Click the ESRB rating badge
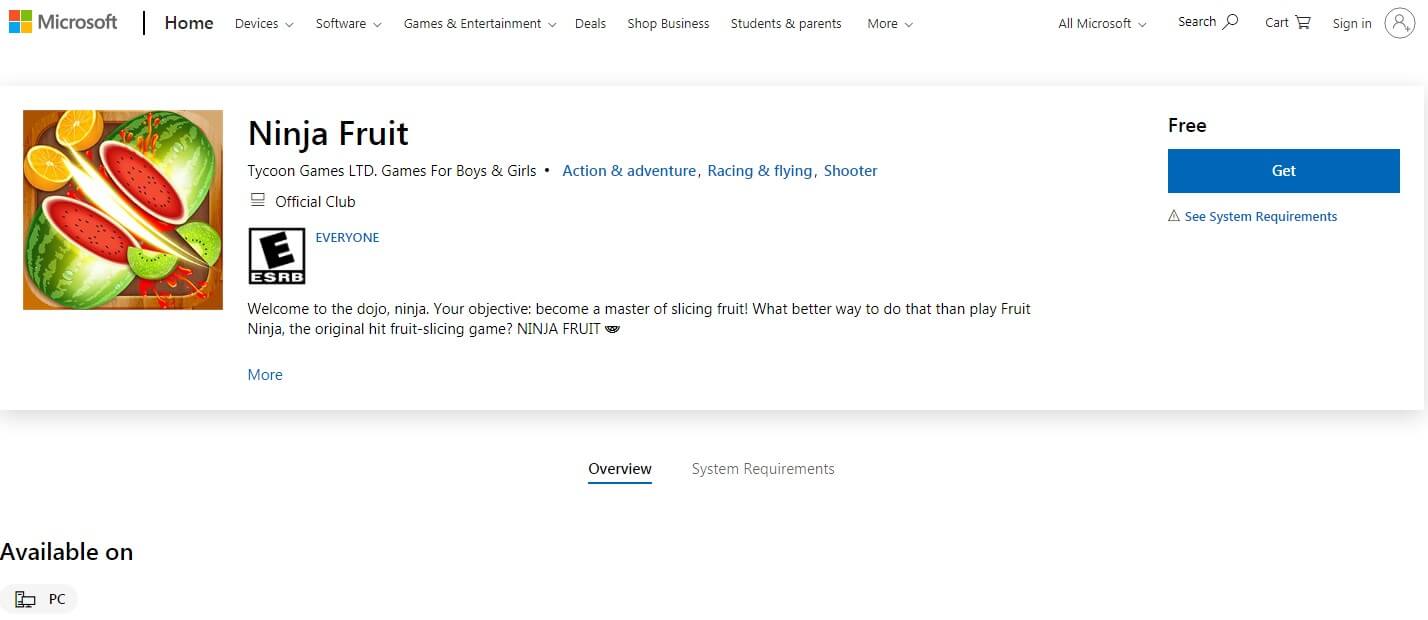Viewport: 1428px width, 620px height. [277, 256]
